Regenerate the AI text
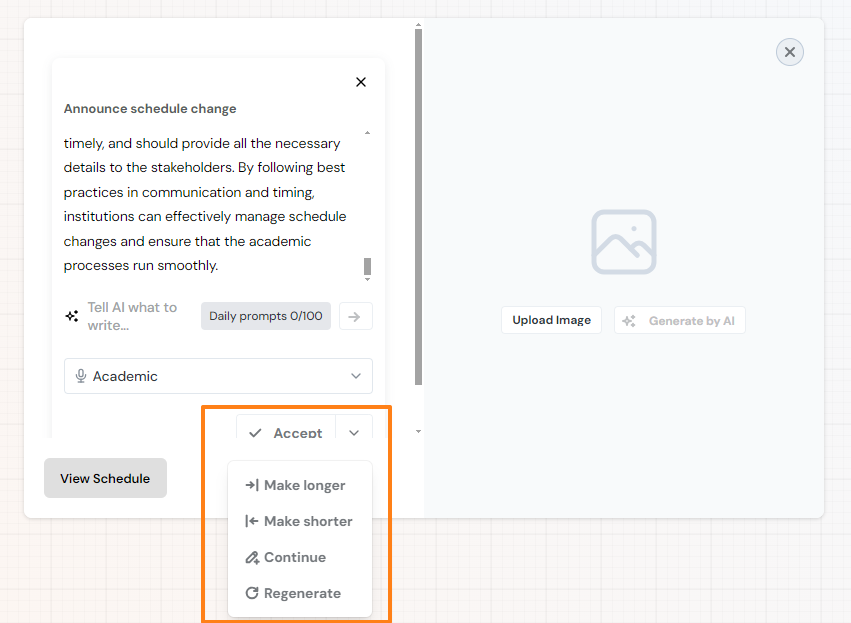Viewport: 851px width, 623px height. tap(293, 593)
